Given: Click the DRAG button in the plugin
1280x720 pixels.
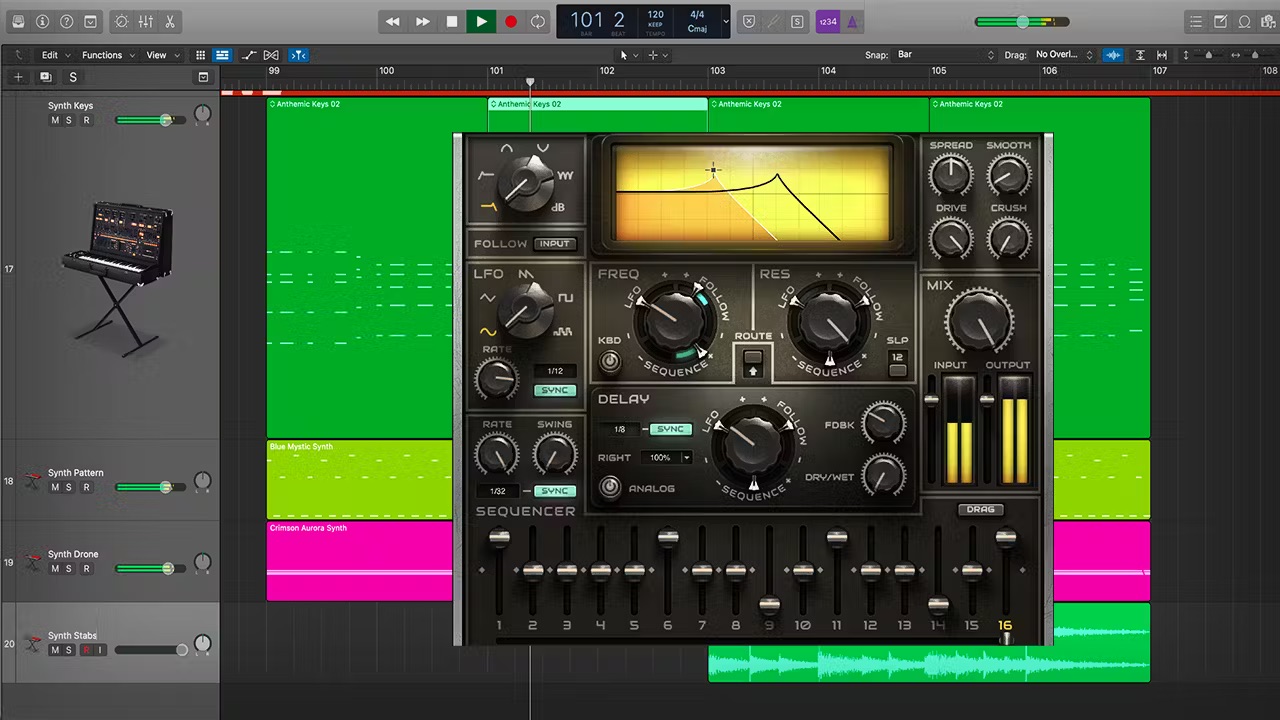Looking at the screenshot, I should coord(980,509).
